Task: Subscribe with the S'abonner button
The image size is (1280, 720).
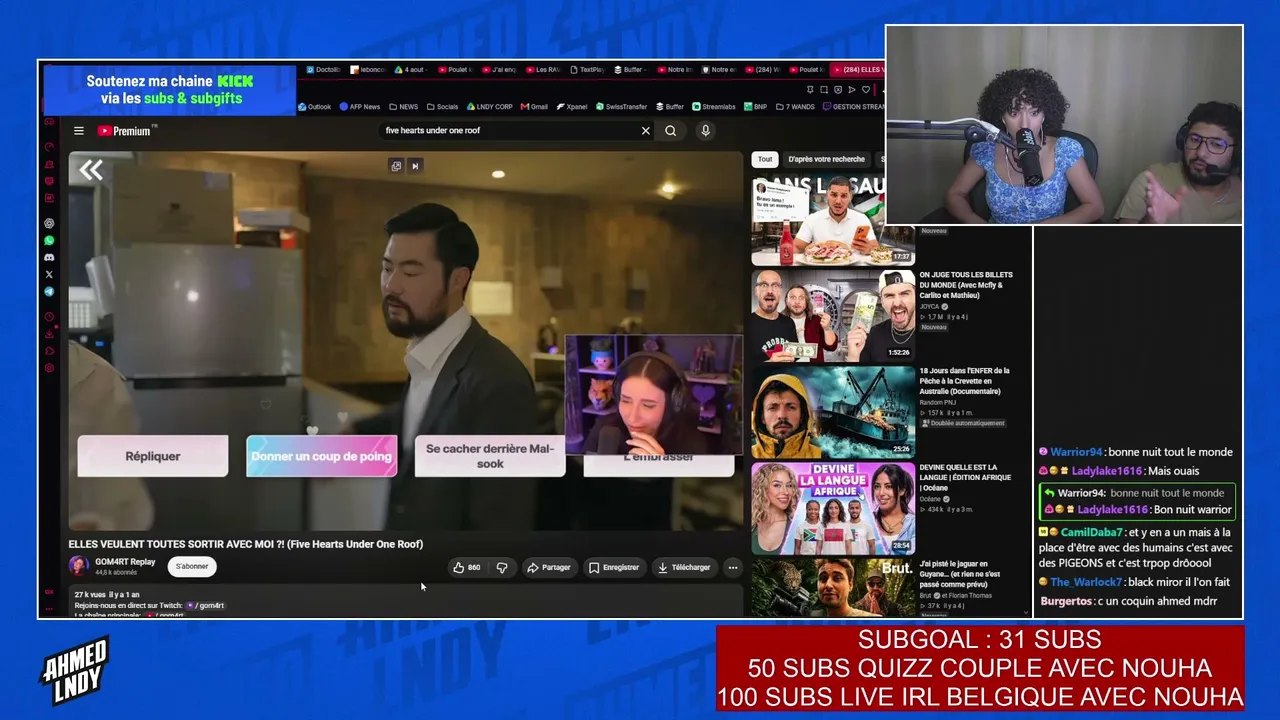Action: (x=192, y=567)
